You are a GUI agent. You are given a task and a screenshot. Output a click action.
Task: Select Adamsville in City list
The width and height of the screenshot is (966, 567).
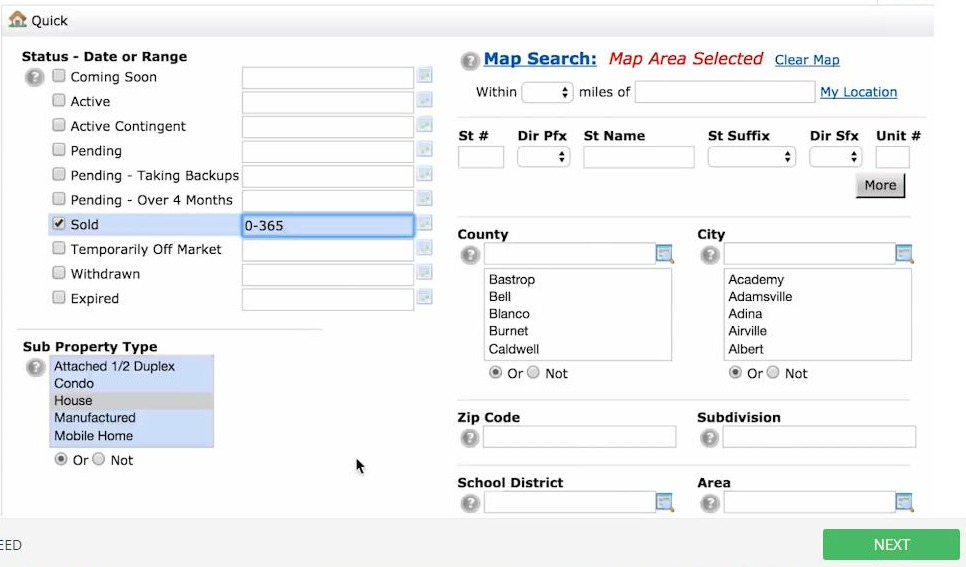(x=817, y=296)
